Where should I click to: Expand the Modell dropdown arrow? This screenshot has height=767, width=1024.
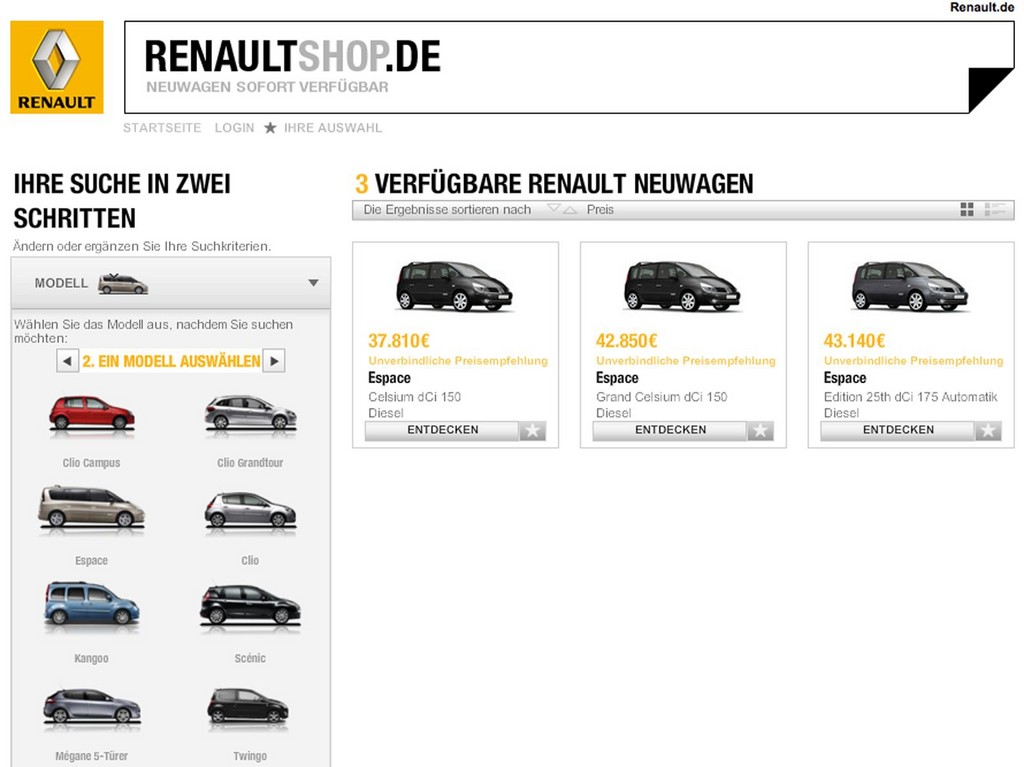313,283
